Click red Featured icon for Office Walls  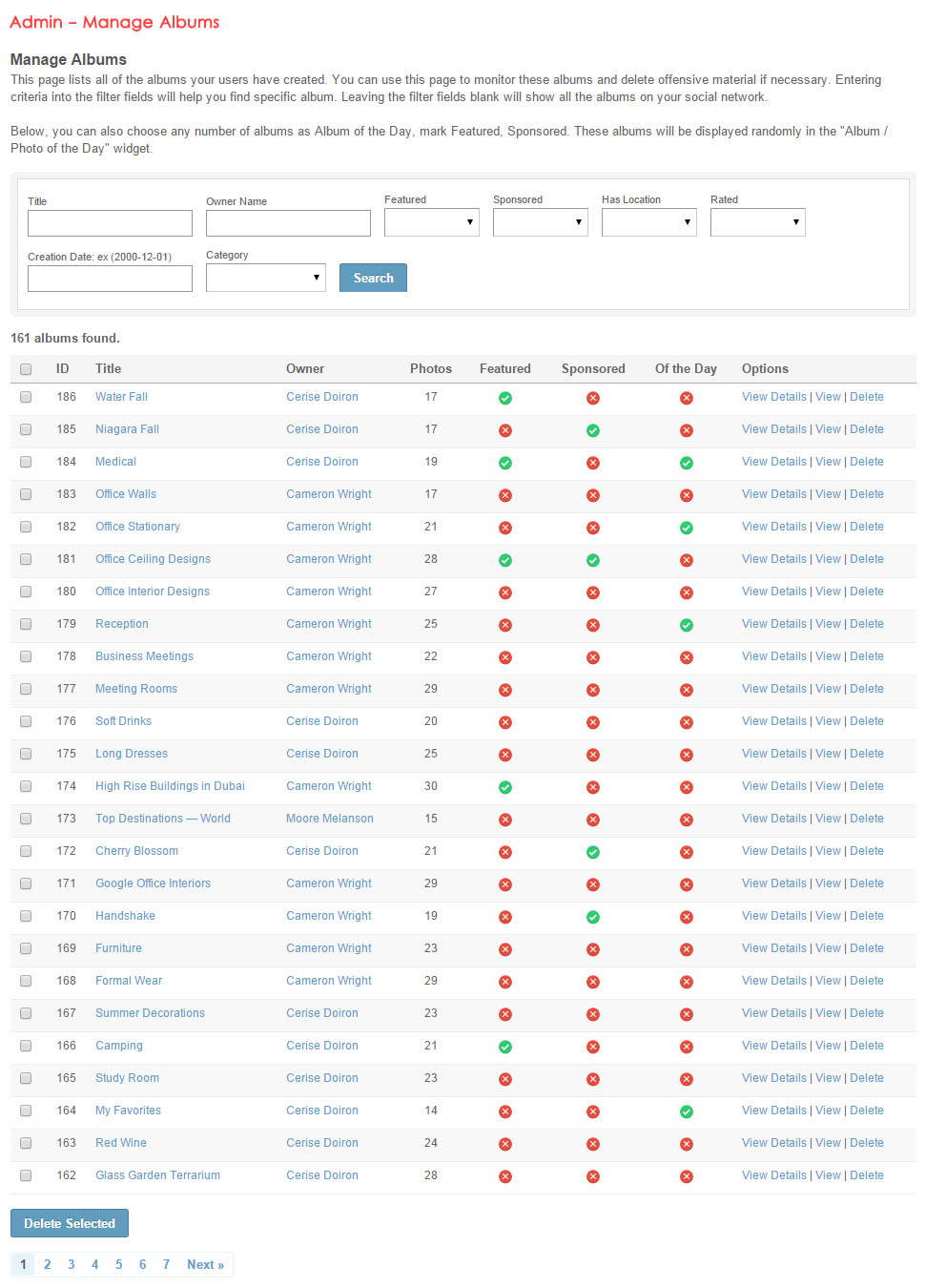point(505,495)
